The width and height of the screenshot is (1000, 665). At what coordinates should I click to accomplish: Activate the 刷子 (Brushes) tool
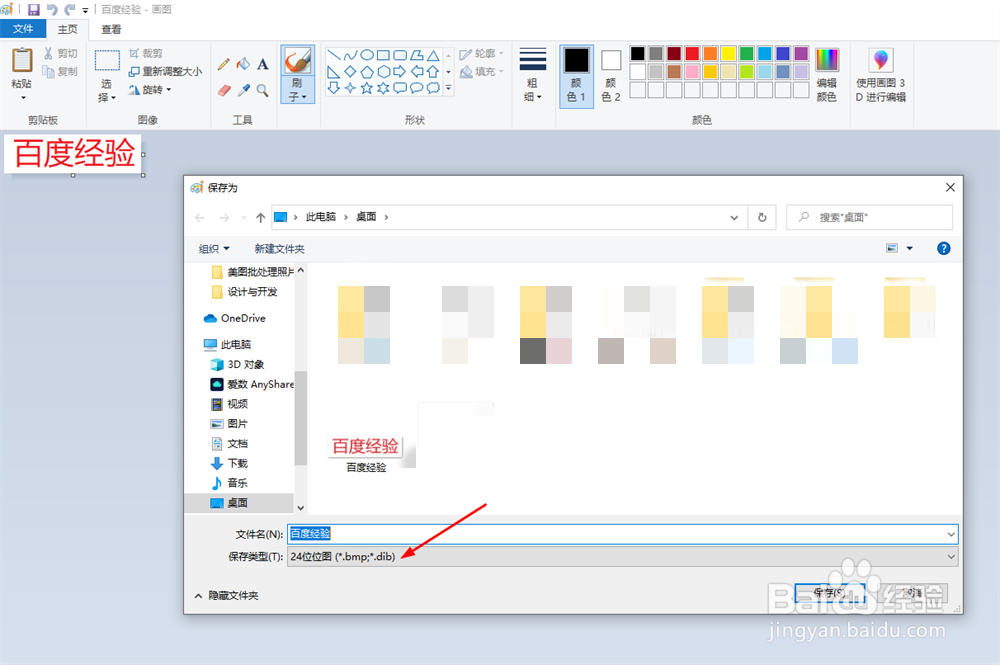pos(297,62)
